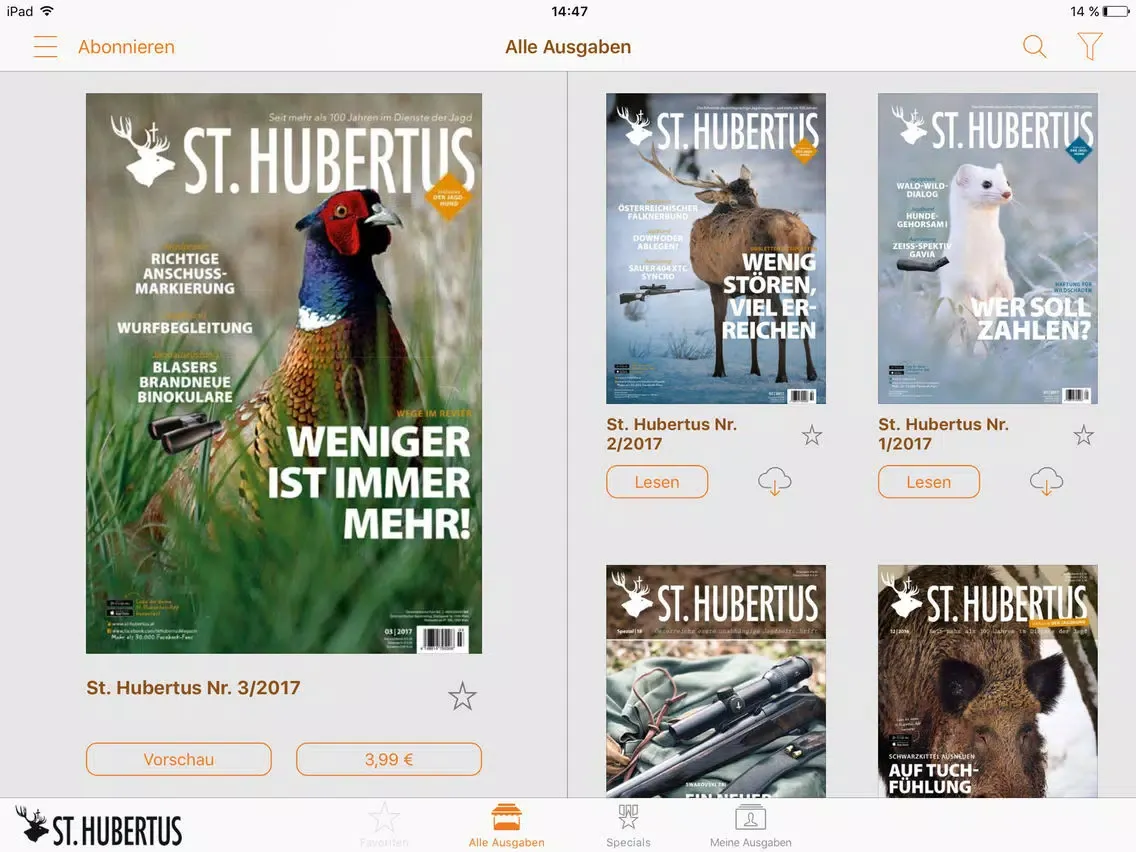Screen dimensions: 1136x852
Task: Open St. Hubertus Nr. 1/2017 cover
Action: (987, 248)
